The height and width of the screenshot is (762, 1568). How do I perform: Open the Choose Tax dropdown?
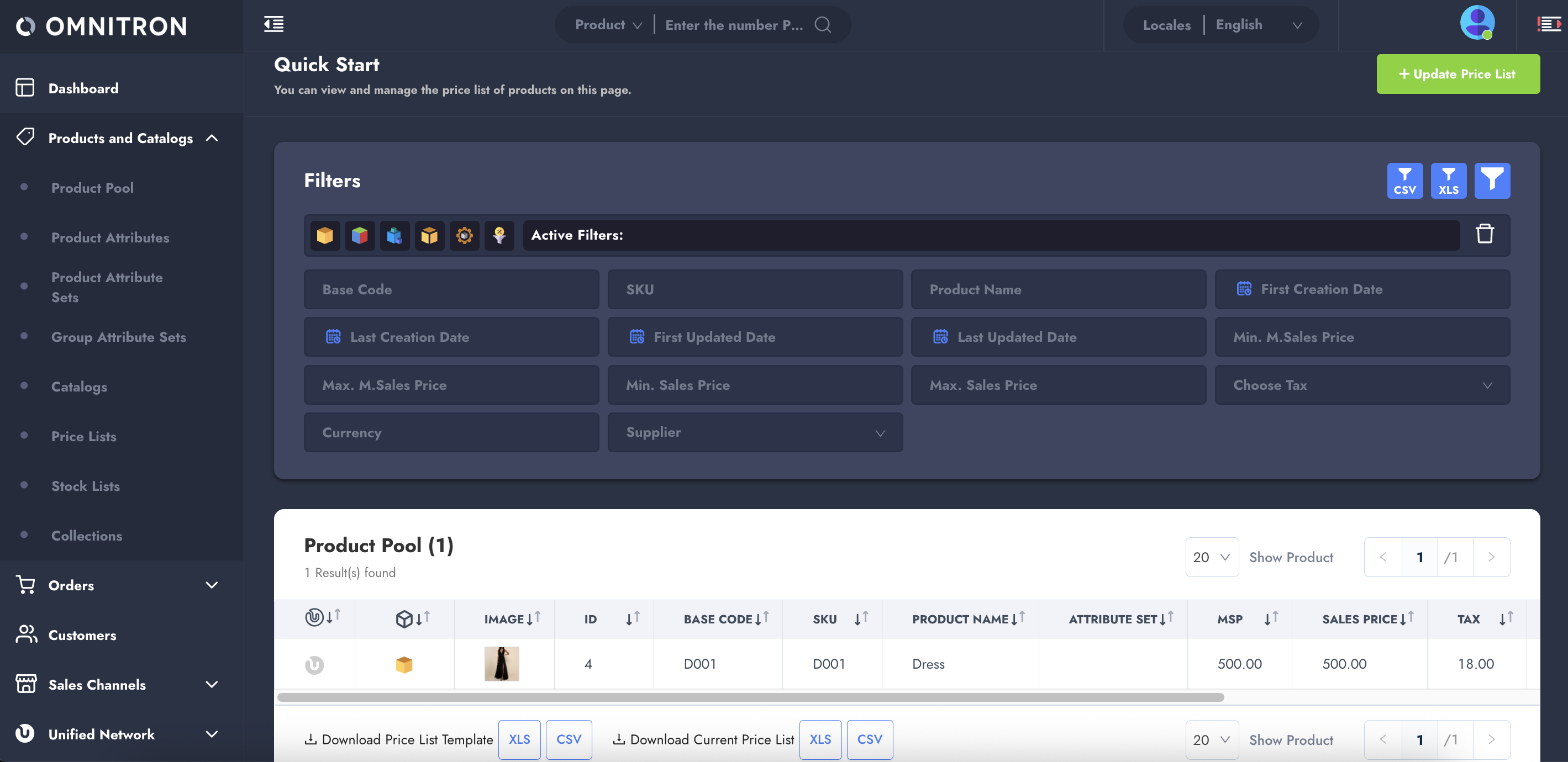click(1362, 385)
